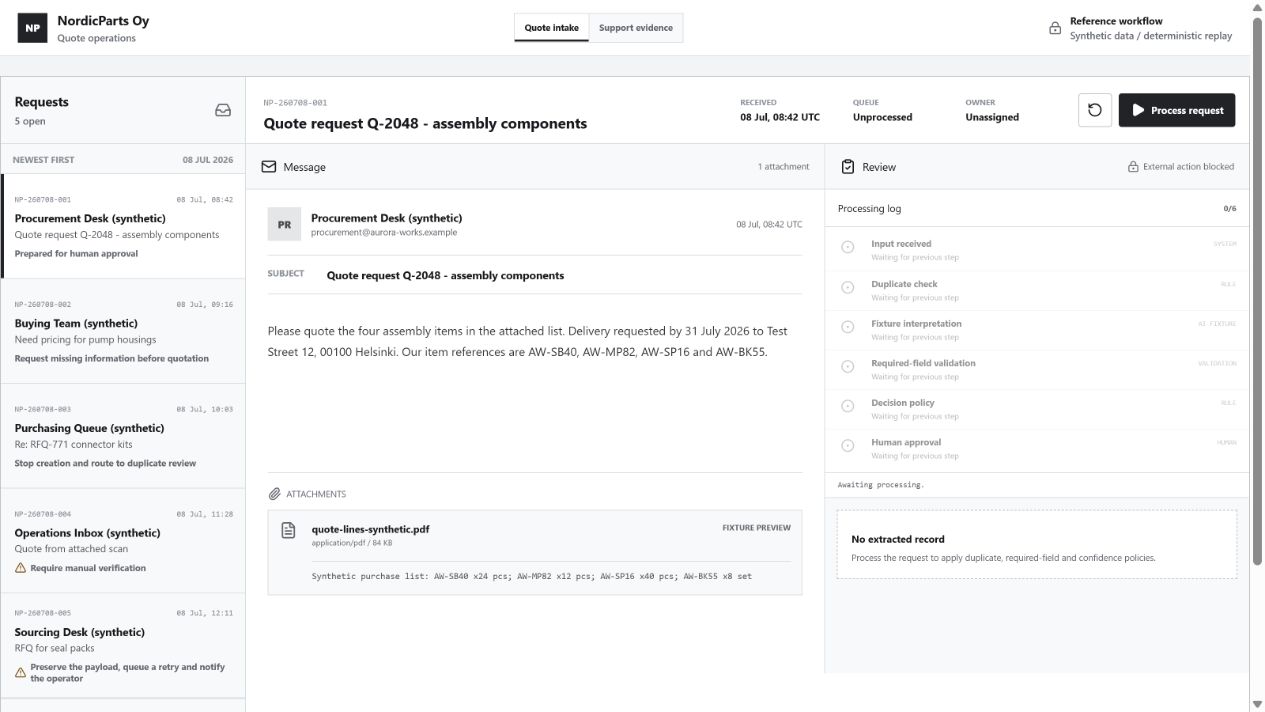Click the procurement@aurora-works.example address
This screenshot has height=712, width=1265.
click(384, 232)
